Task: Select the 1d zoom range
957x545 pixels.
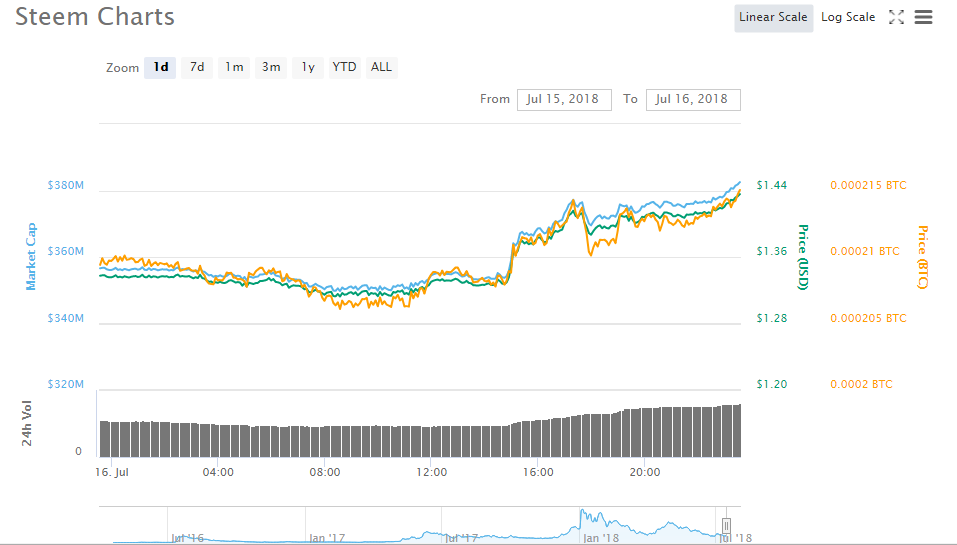Action: pyautogui.click(x=160, y=67)
